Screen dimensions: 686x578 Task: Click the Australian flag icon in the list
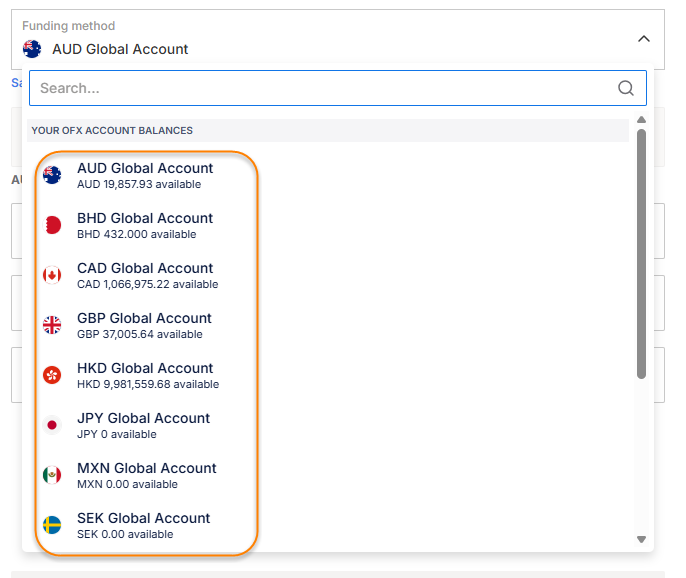[52, 175]
